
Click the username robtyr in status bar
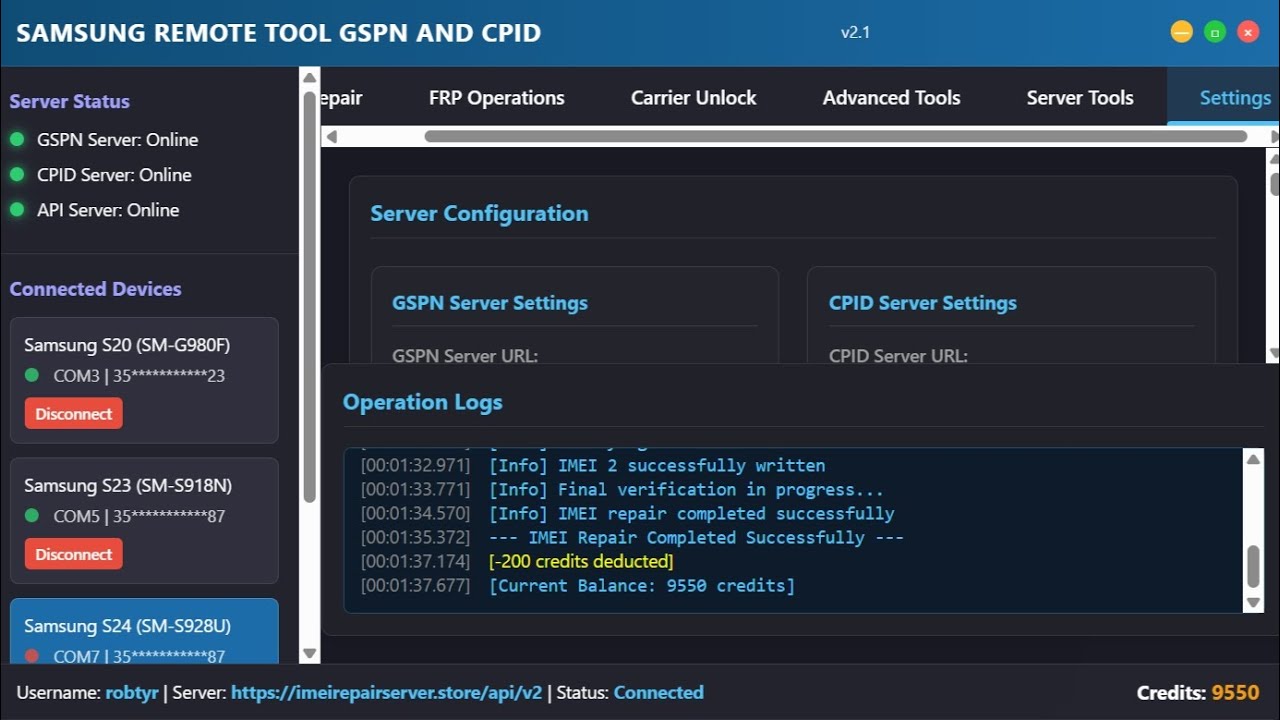(132, 692)
